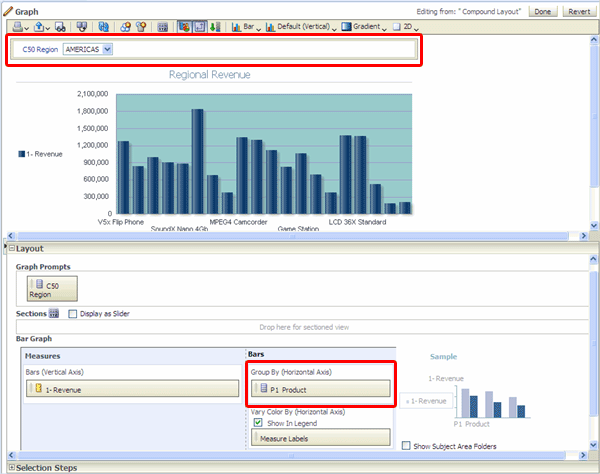Open the Bar graph type dropdown
Image resolution: width=600 pixels, height=474 pixels.
coord(249,26)
